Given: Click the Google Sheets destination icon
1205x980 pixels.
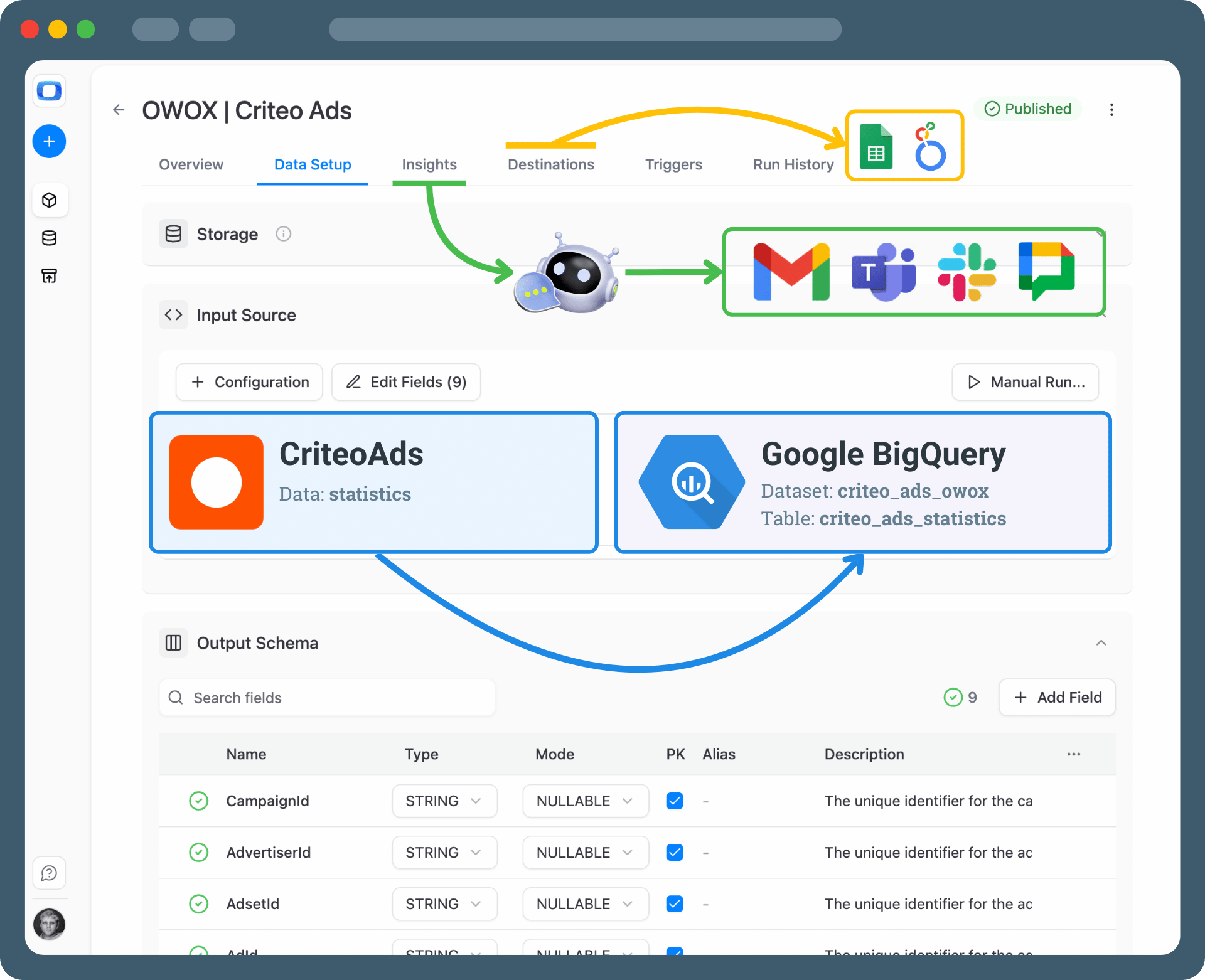Looking at the screenshot, I should click(876, 147).
